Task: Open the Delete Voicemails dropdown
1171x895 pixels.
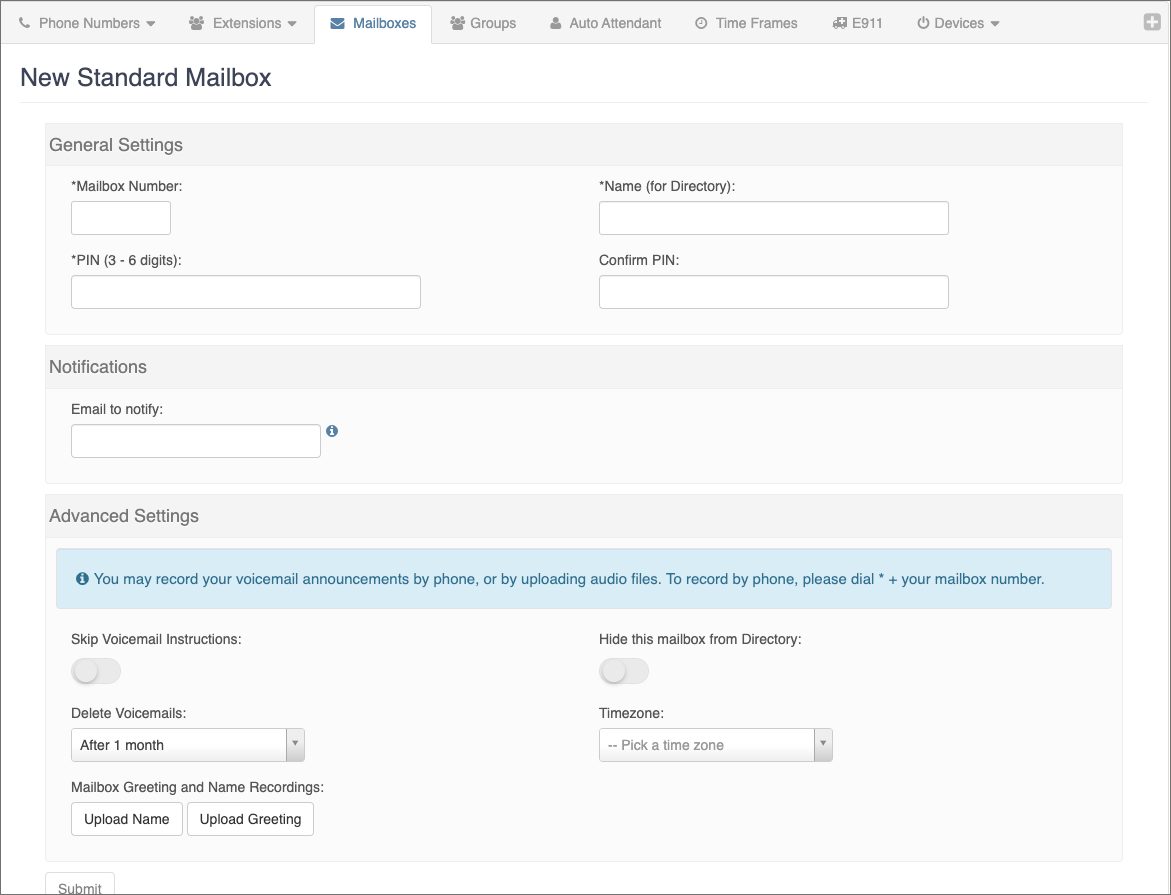Action: coord(187,745)
